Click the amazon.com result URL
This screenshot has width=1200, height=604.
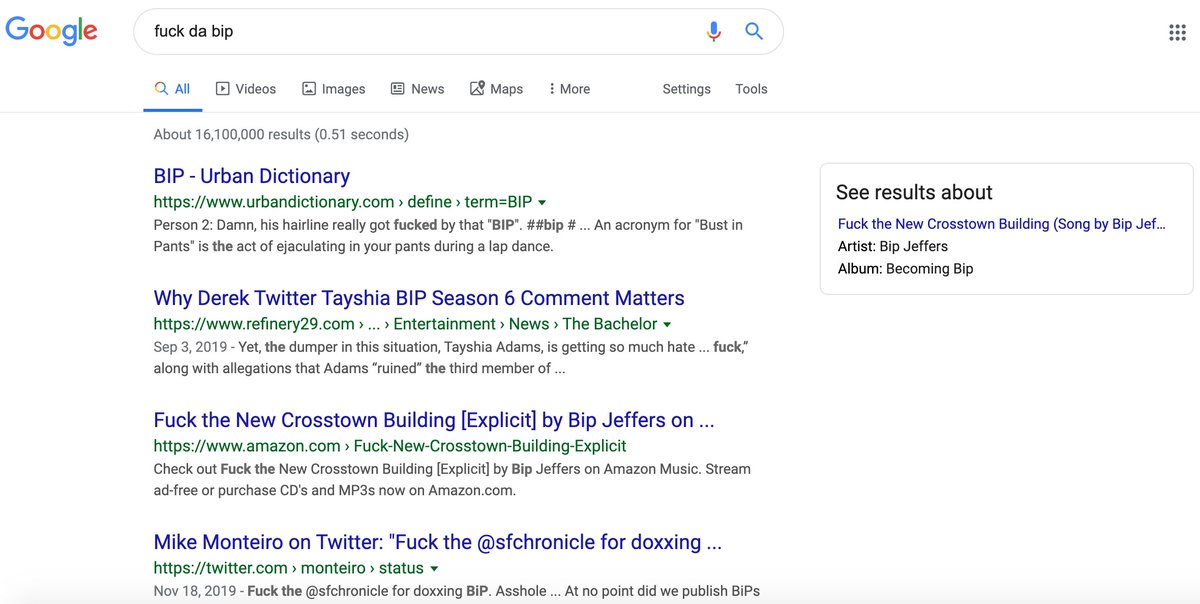390,446
